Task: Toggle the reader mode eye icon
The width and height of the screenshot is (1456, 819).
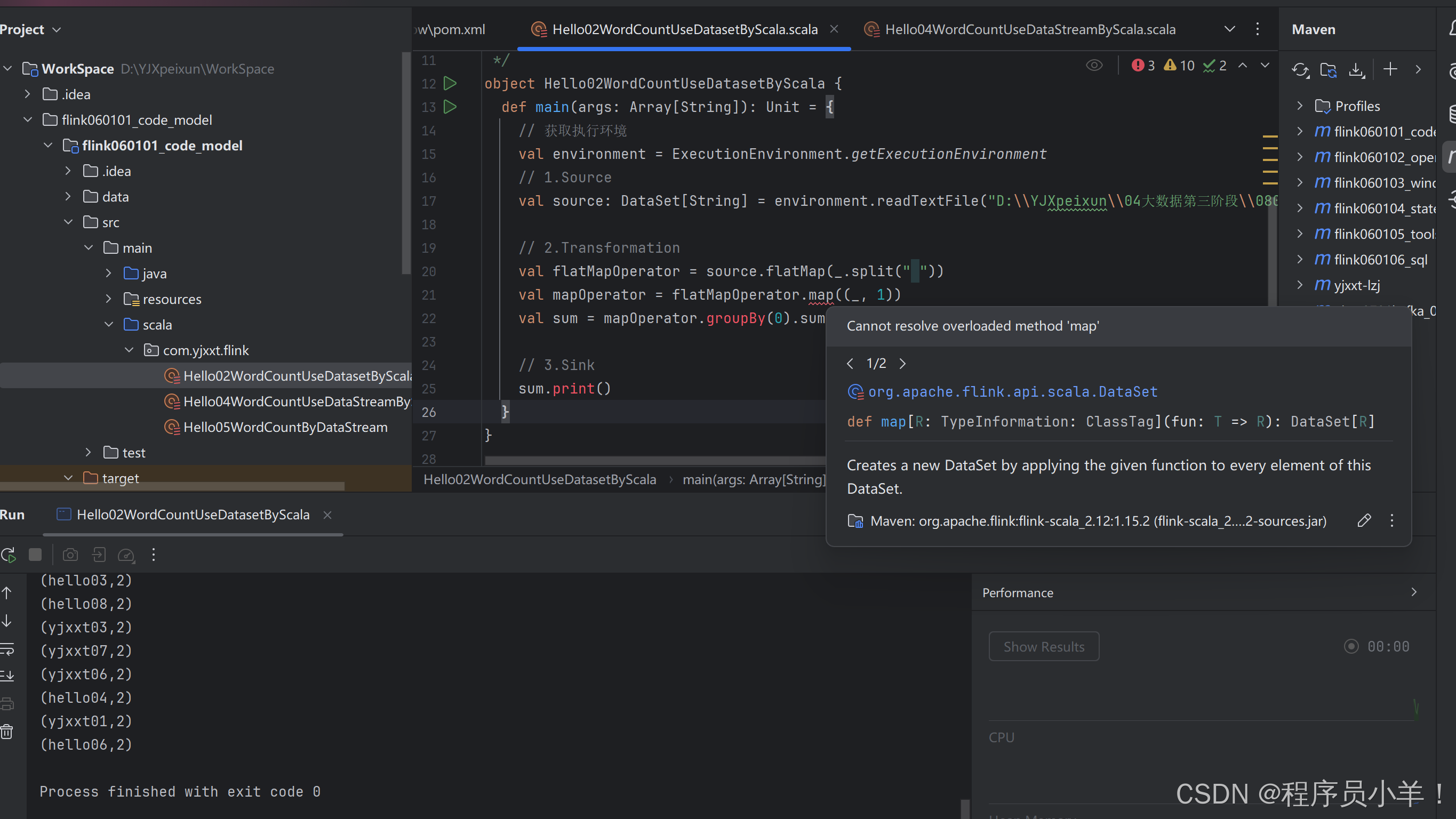Action: (x=1094, y=66)
